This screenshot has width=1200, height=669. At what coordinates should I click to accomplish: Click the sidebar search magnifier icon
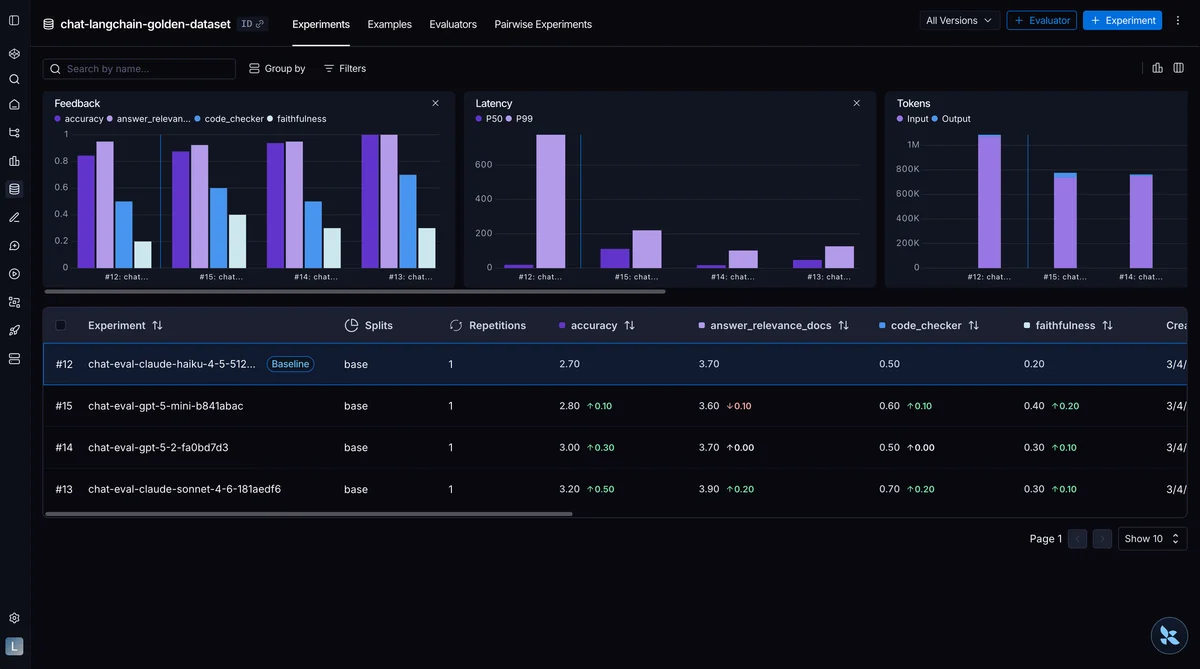[14, 79]
